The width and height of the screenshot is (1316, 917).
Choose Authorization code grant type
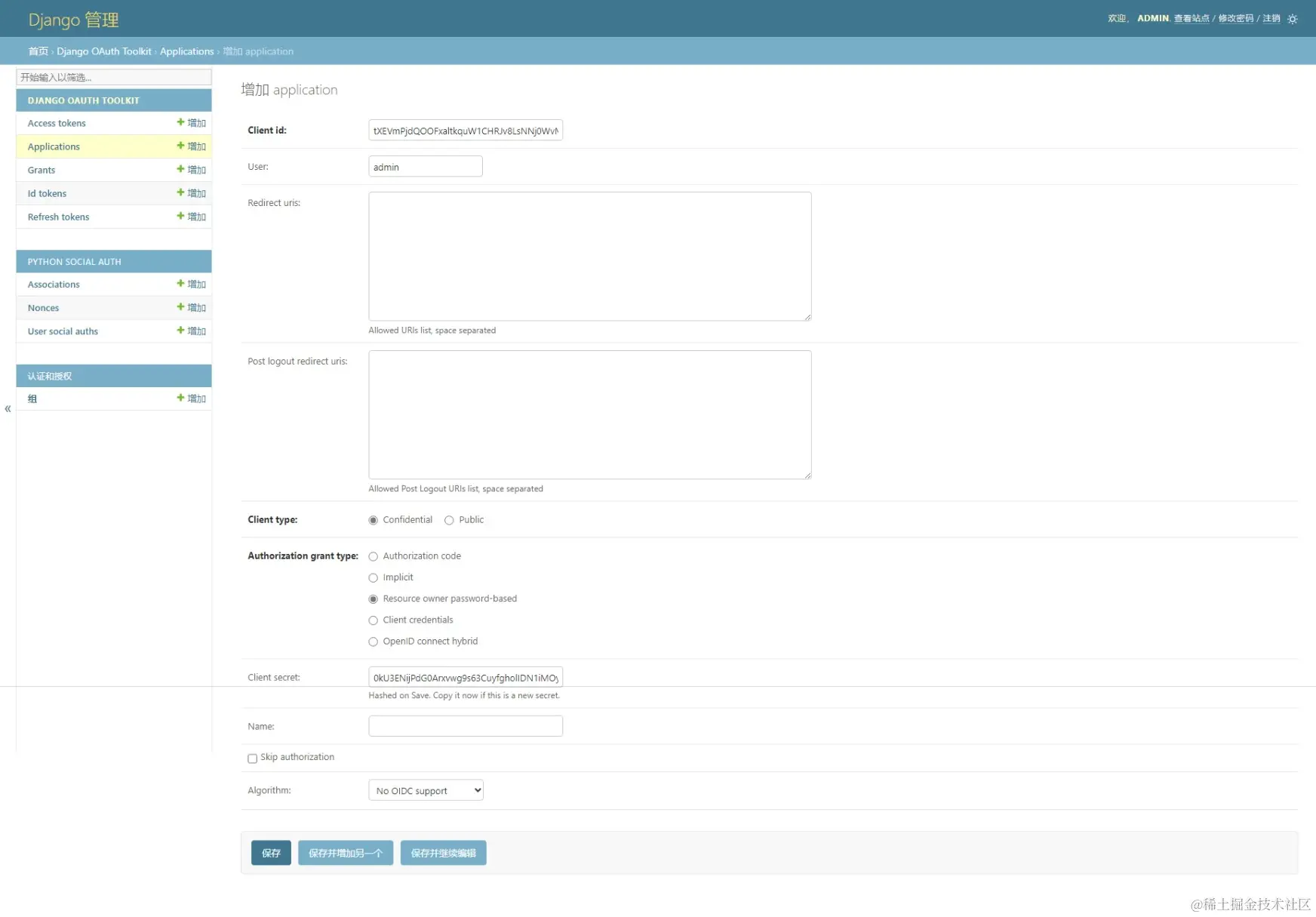373,556
